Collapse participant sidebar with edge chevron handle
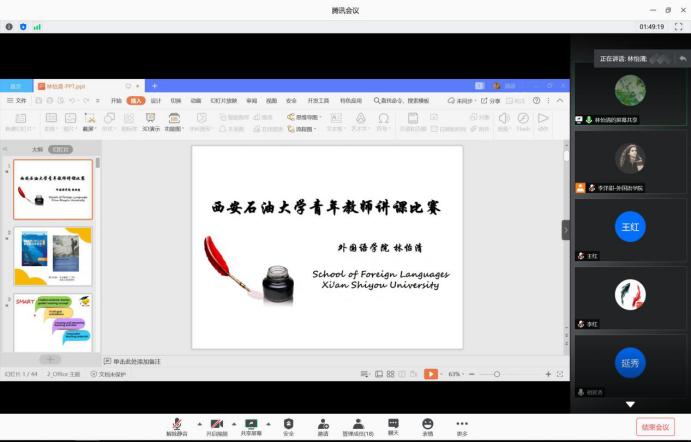The width and height of the screenshot is (691, 442). 566,230
